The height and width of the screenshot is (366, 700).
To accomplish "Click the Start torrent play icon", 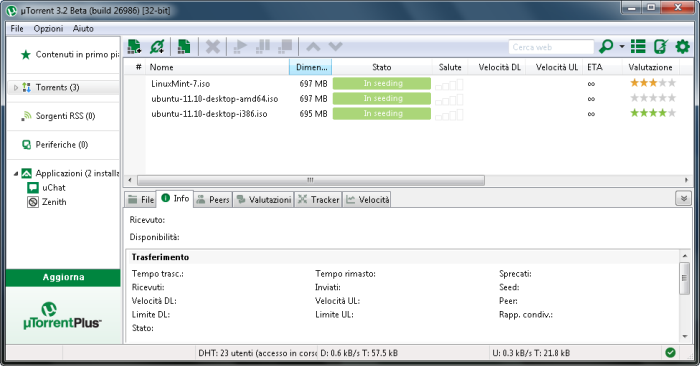I will tap(240, 46).
